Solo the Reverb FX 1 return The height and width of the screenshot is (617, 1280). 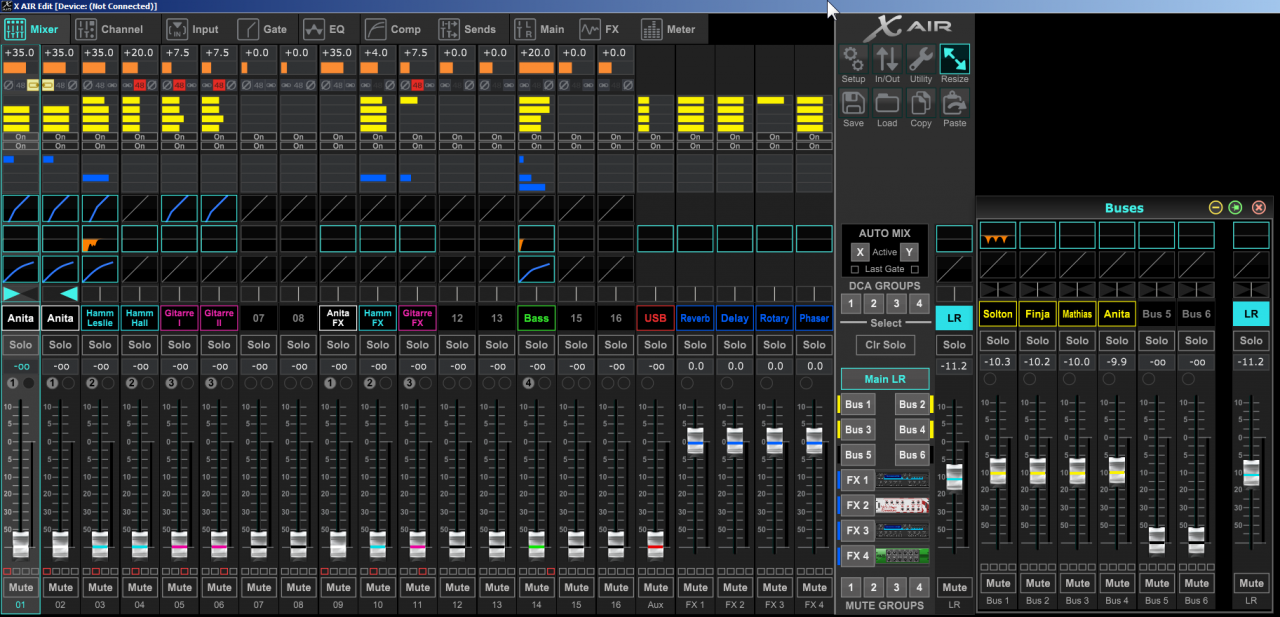click(x=695, y=345)
